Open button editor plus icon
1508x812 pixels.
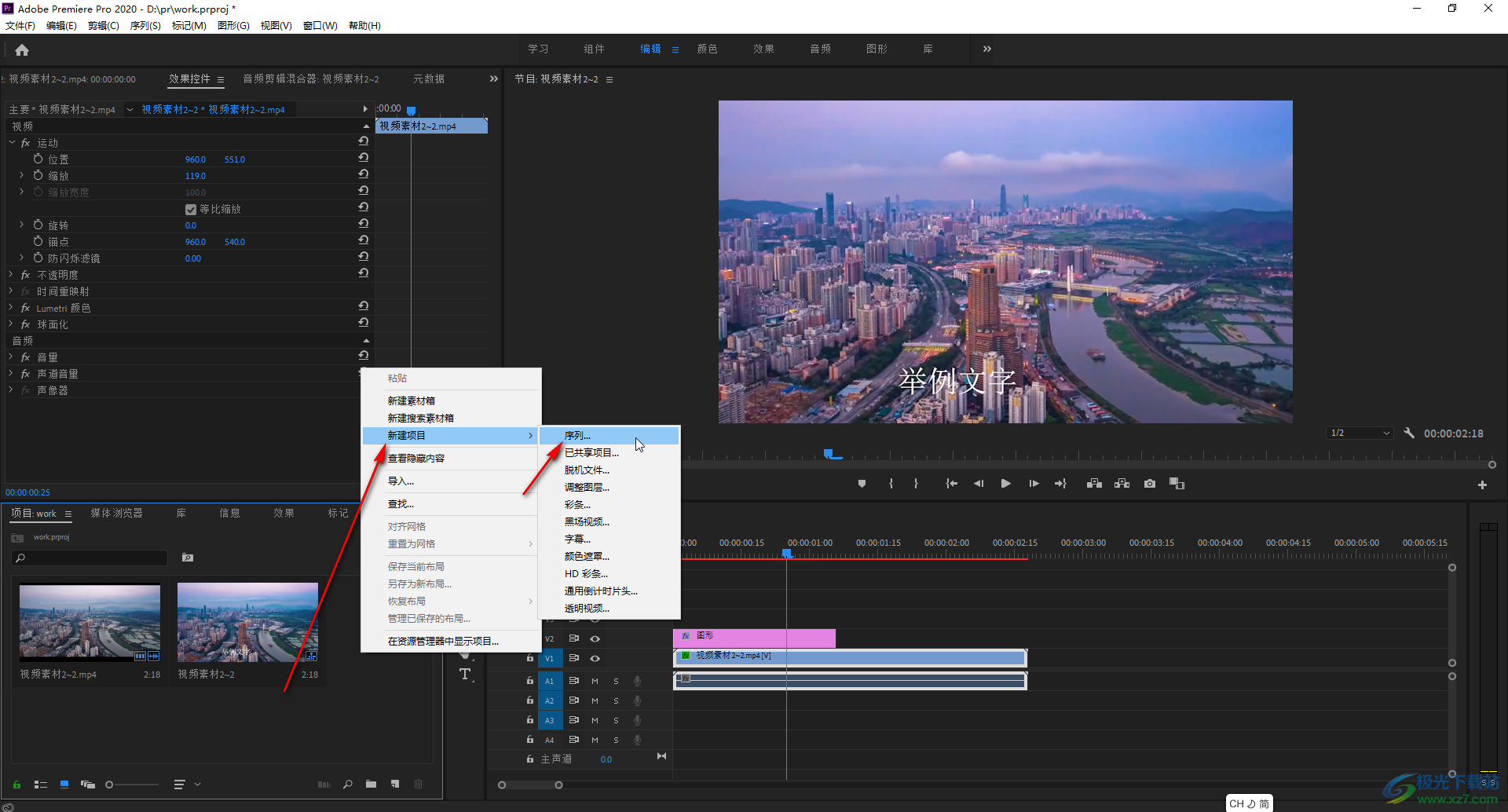pos(1482,485)
